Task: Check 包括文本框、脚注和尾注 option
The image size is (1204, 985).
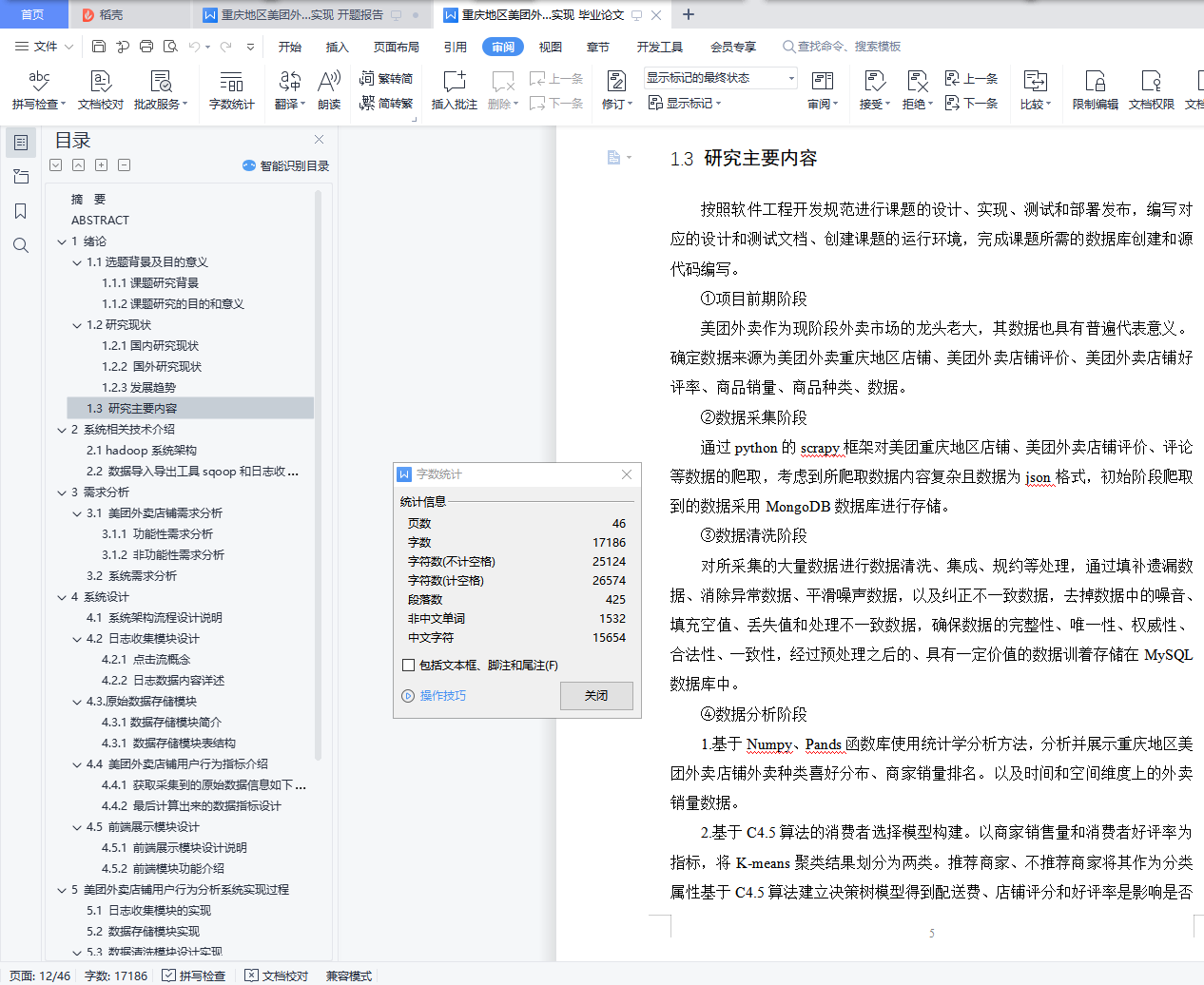Action: [409, 666]
